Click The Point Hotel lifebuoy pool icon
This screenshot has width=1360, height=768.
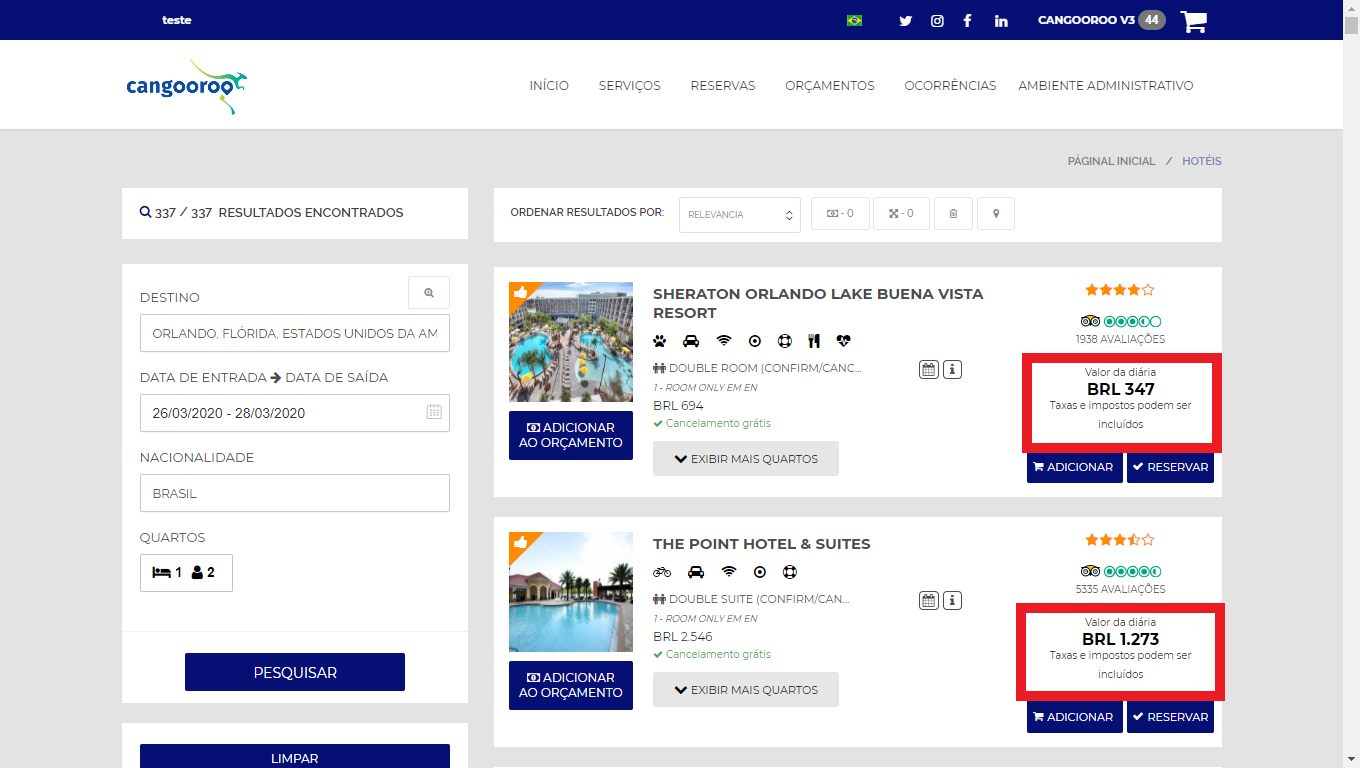[x=789, y=572]
